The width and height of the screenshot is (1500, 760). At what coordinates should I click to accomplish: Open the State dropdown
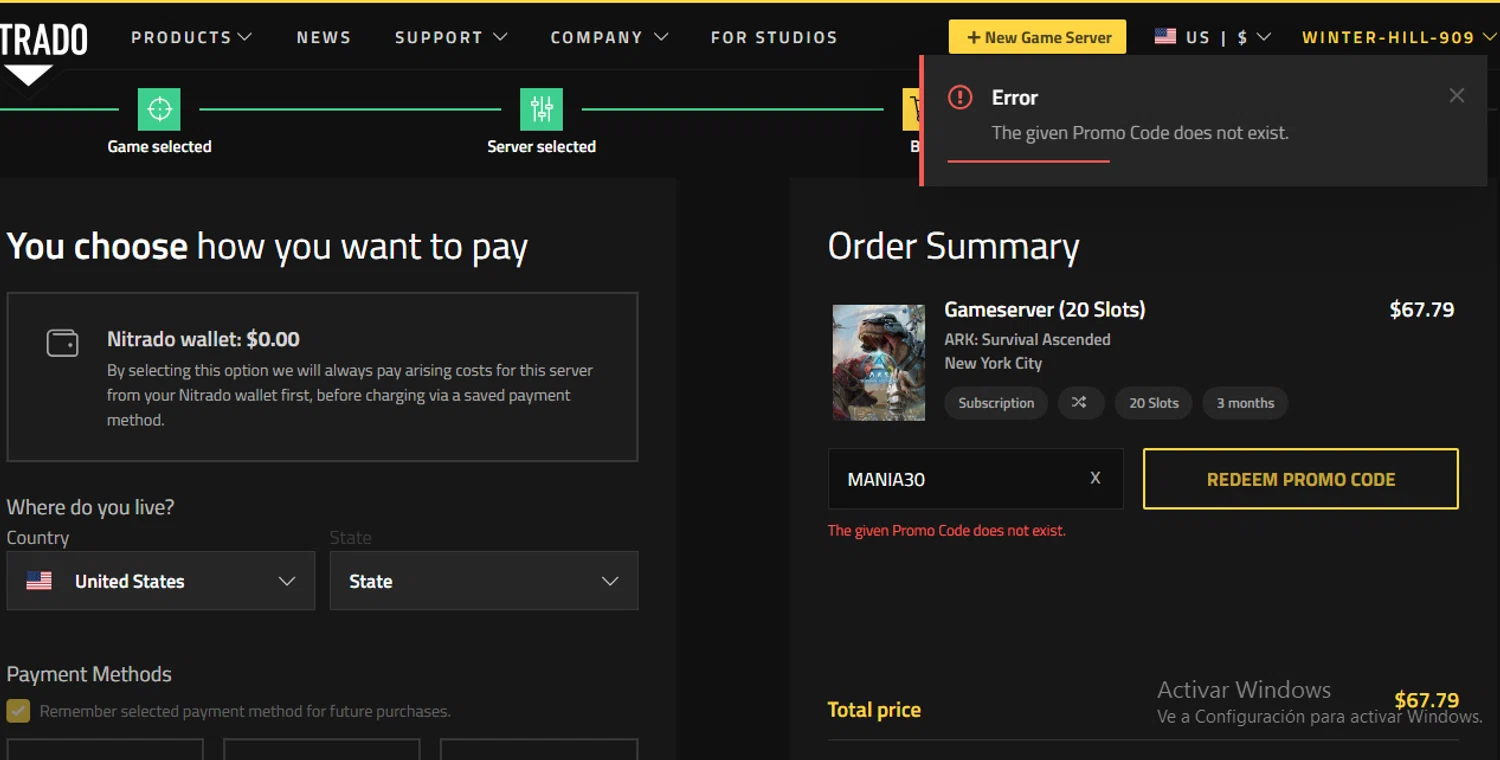[484, 581]
